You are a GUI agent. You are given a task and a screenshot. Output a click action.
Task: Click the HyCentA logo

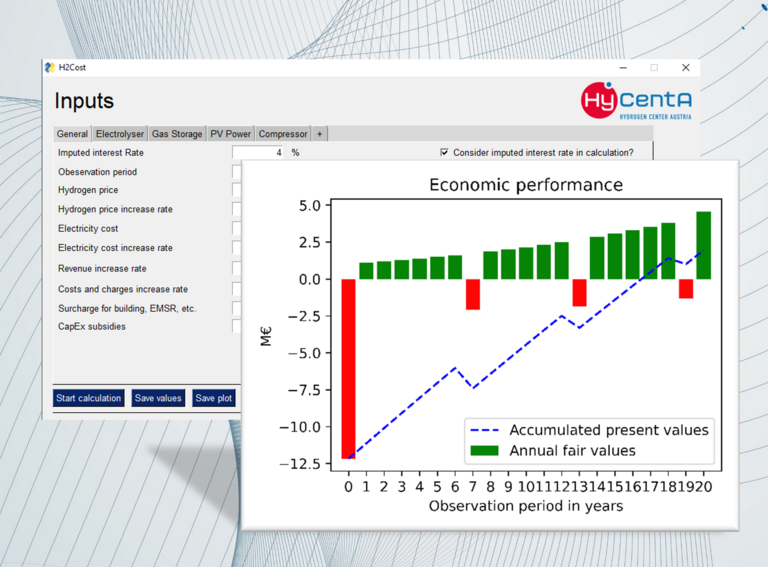point(636,101)
